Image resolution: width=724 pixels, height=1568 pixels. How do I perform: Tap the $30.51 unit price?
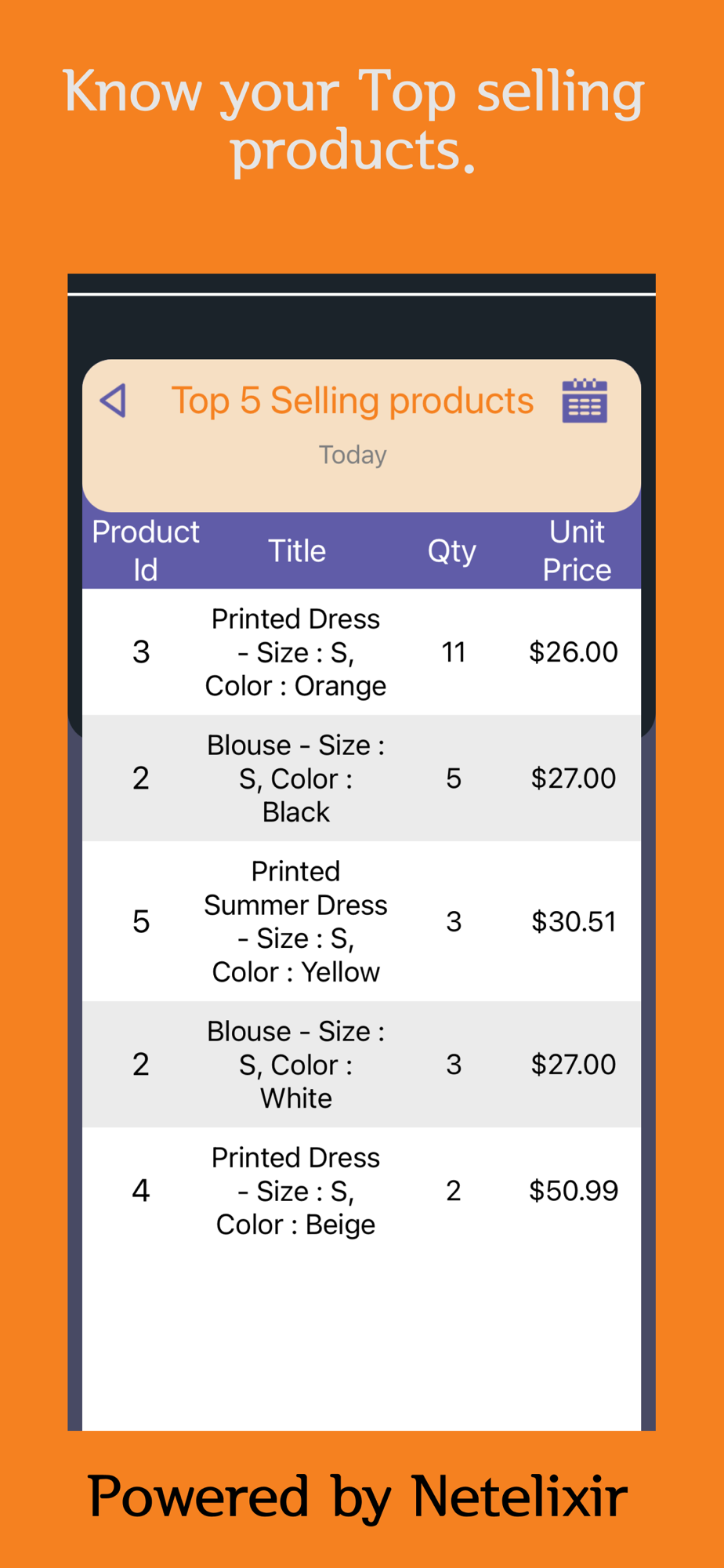(574, 921)
